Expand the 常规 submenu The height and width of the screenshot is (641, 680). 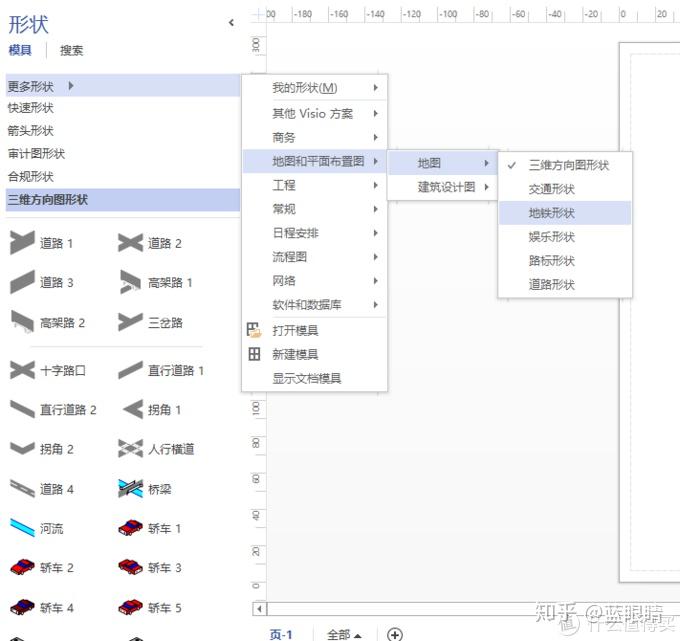tap(314, 209)
